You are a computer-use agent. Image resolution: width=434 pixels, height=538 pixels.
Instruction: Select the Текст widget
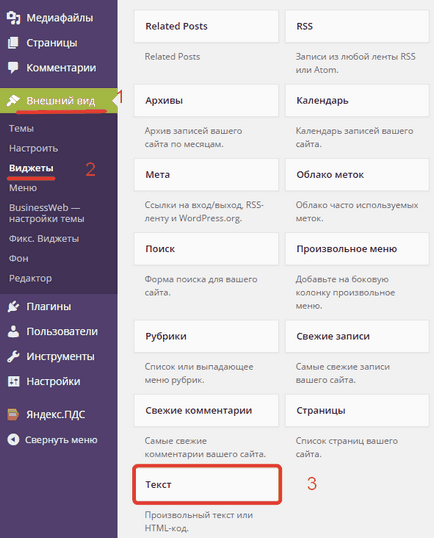(x=207, y=484)
